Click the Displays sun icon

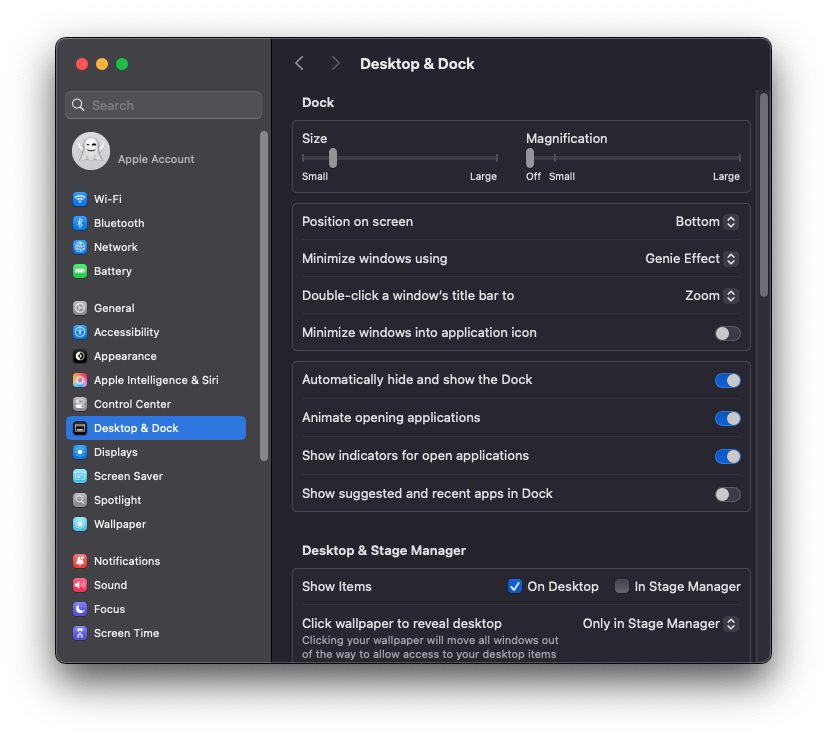[80, 452]
